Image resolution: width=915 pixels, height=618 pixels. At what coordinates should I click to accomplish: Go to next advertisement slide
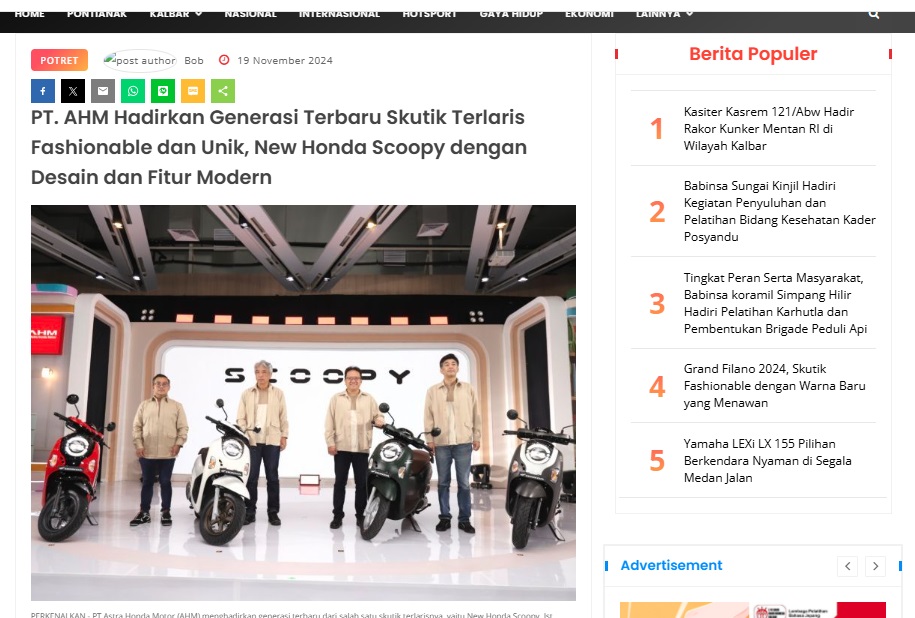pyautogui.click(x=875, y=565)
